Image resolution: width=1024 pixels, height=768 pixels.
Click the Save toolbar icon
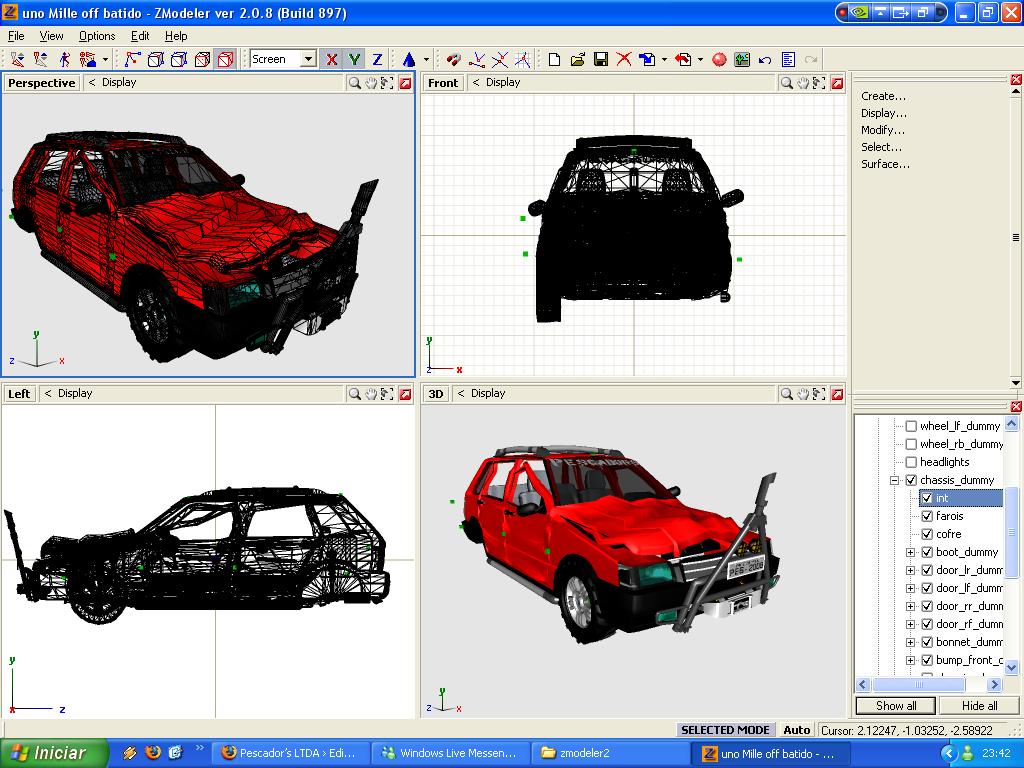pos(601,58)
